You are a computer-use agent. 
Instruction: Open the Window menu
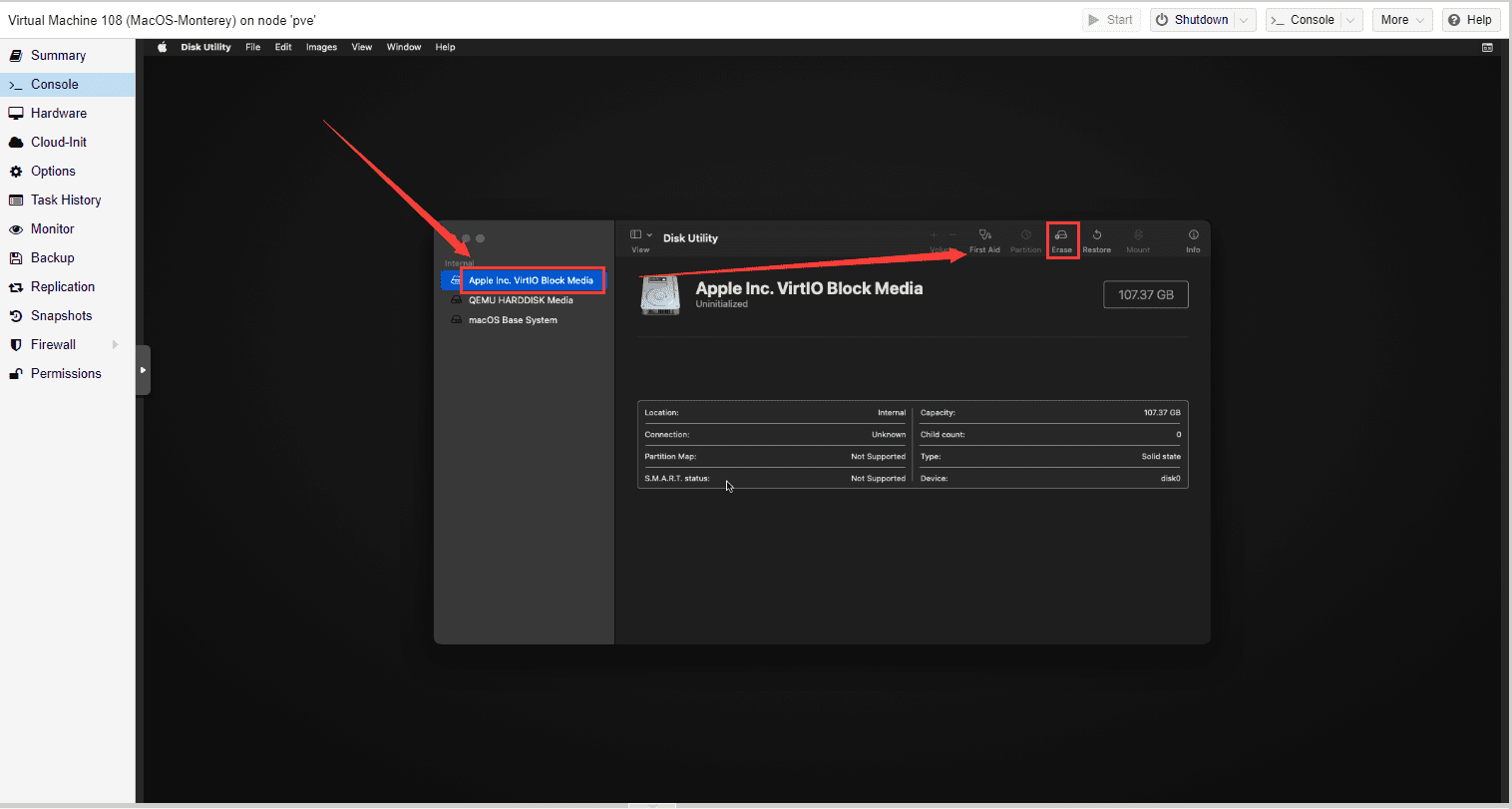pos(404,47)
